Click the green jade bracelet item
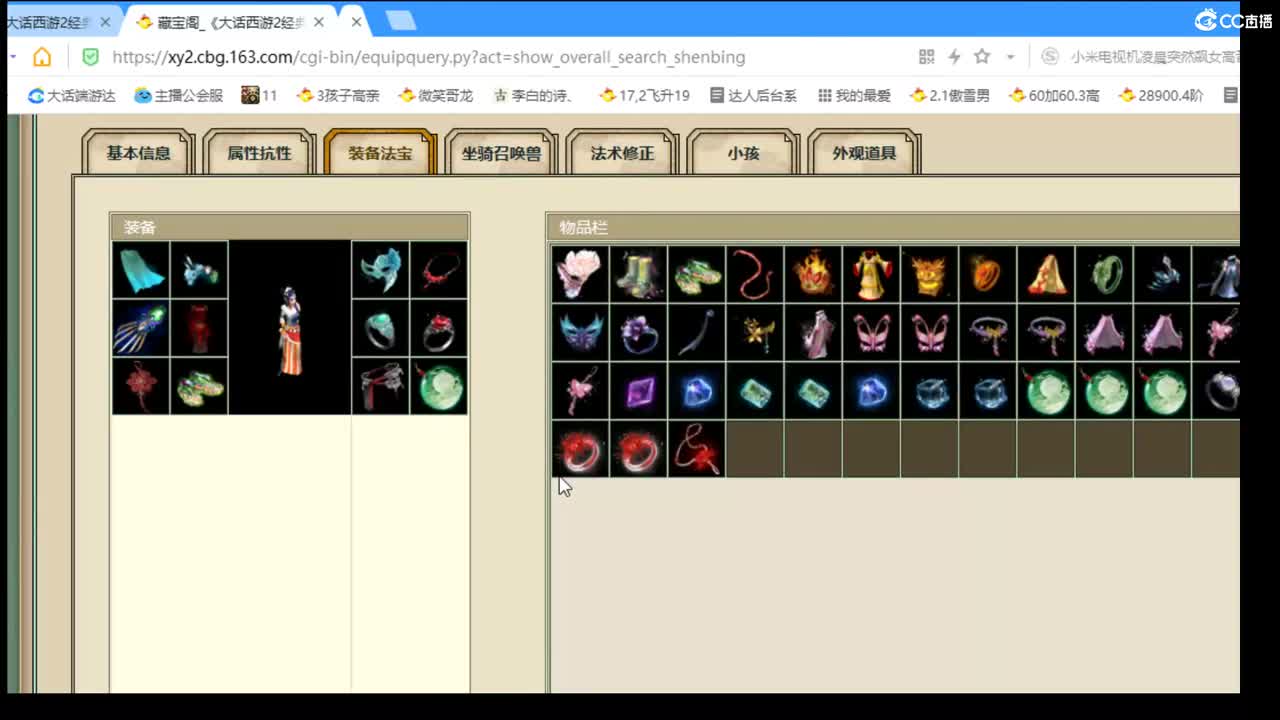Image resolution: width=1280 pixels, height=720 pixels. 1103,273
